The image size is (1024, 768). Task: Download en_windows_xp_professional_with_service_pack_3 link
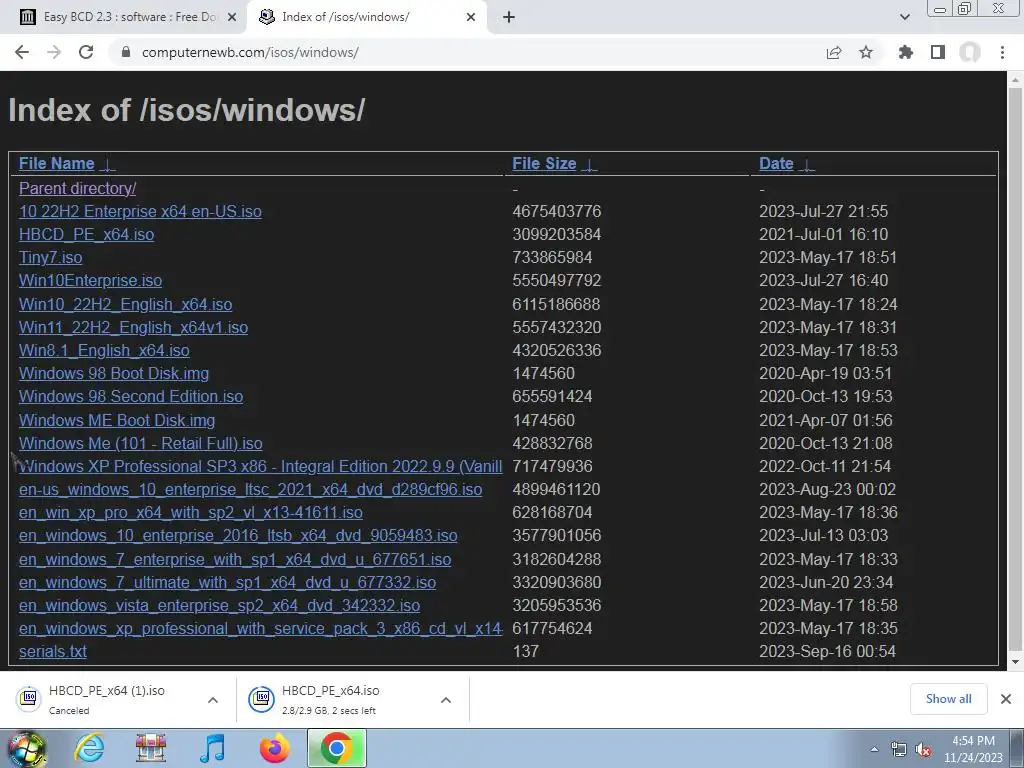tap(261, 628)
